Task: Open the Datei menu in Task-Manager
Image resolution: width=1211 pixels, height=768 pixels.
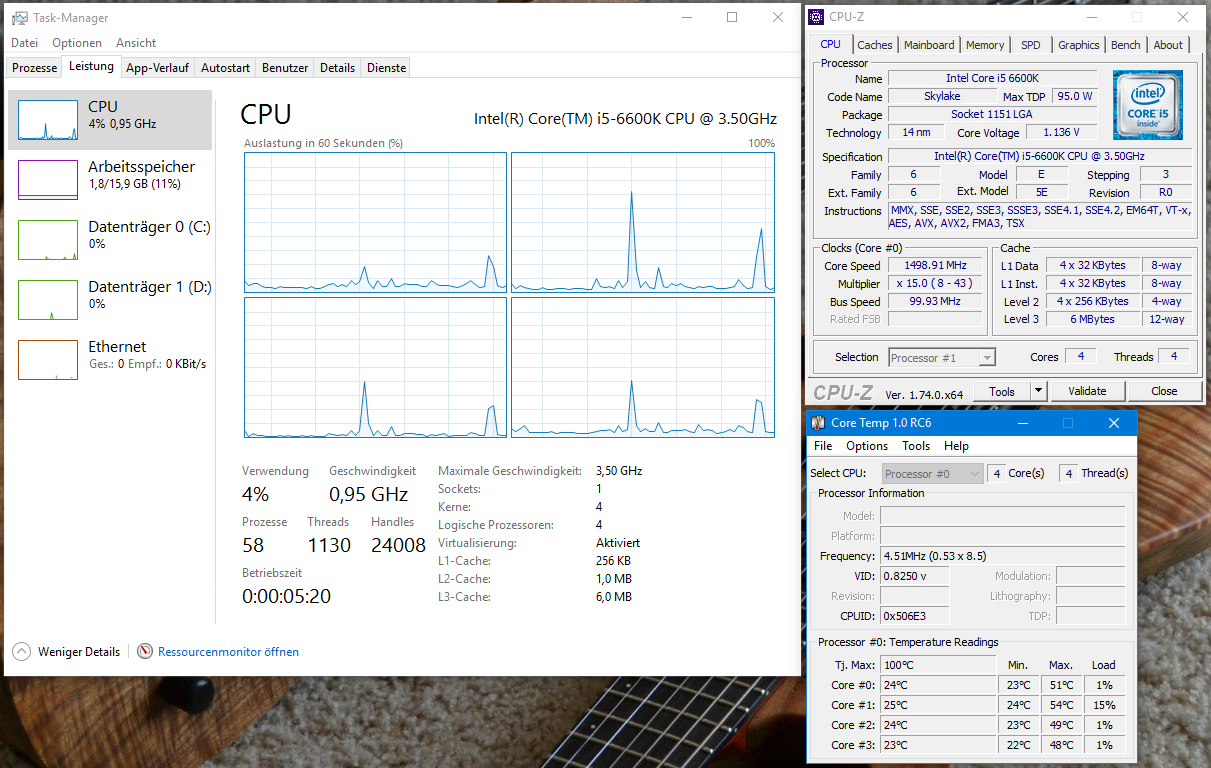Action: click(x=24, y=43)
